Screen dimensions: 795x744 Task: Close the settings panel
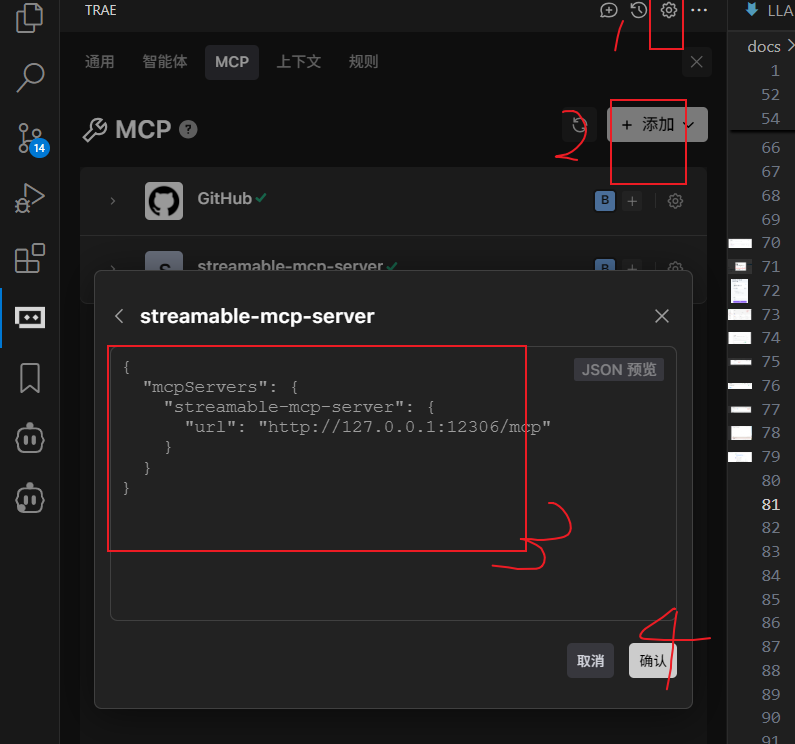(697, 62)
